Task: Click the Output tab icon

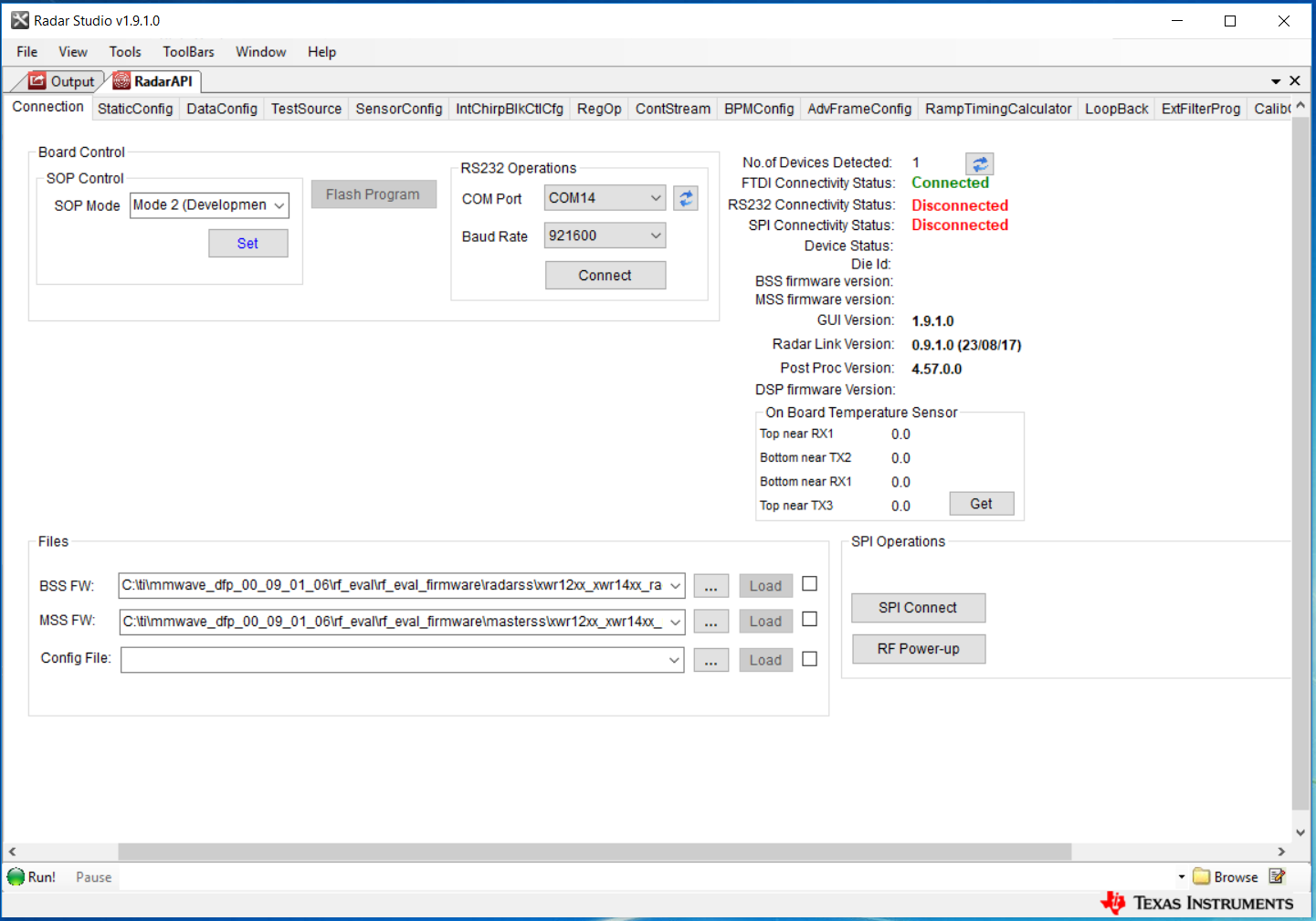Action: pos(37,81)
